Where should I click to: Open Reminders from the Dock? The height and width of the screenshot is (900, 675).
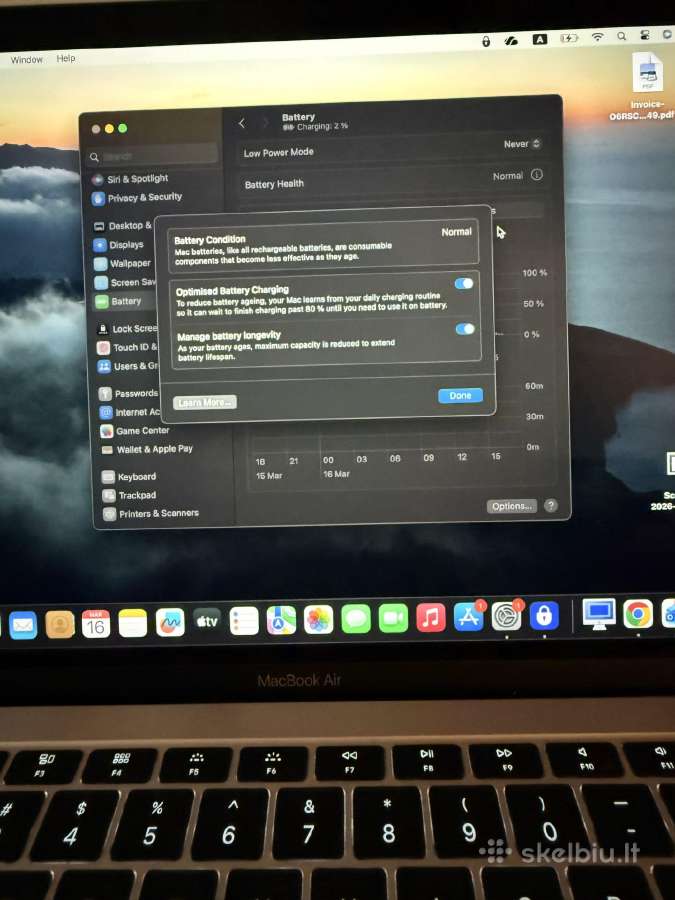[x=244, y=621]
